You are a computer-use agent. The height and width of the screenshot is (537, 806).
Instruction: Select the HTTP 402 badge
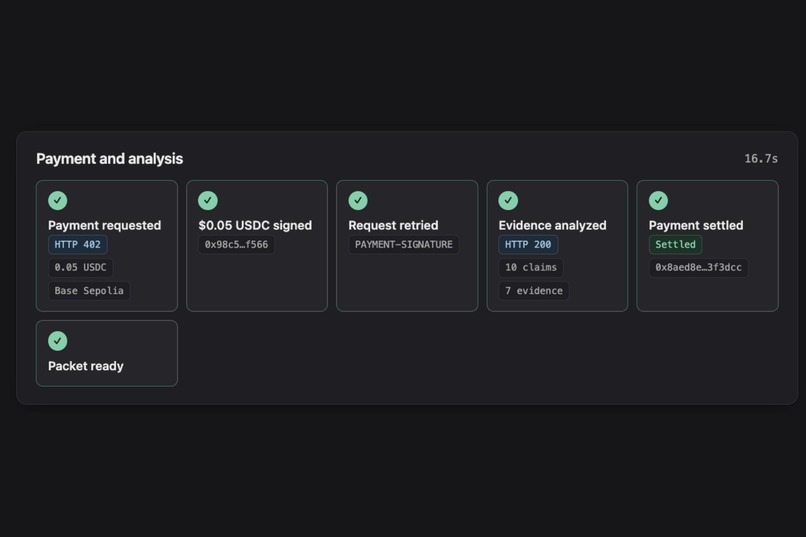(78, 245)
